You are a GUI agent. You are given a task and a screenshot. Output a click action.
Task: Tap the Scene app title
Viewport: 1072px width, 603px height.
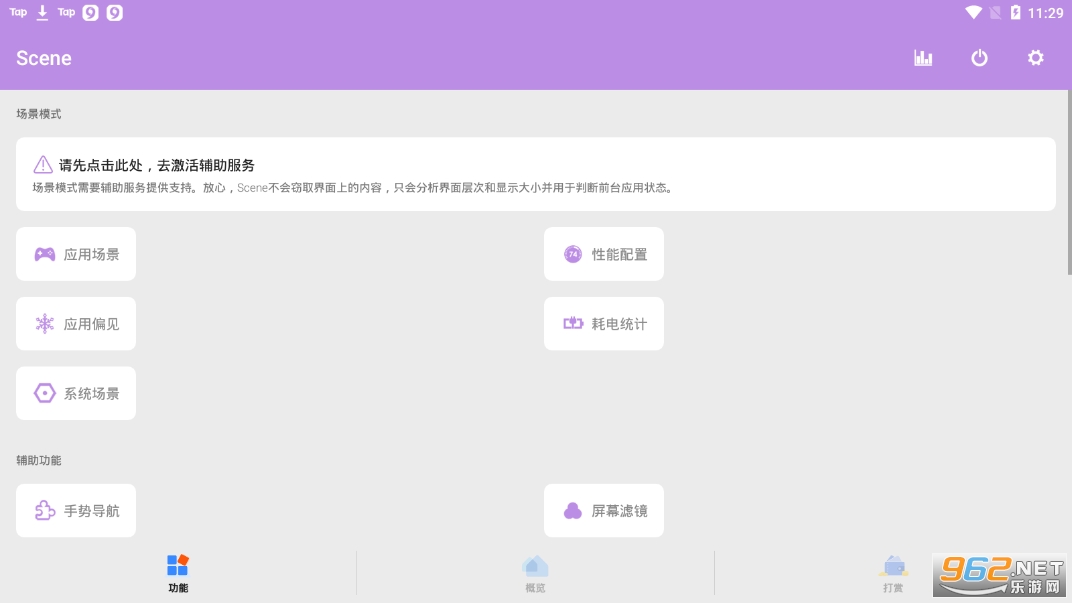(44, 58)
